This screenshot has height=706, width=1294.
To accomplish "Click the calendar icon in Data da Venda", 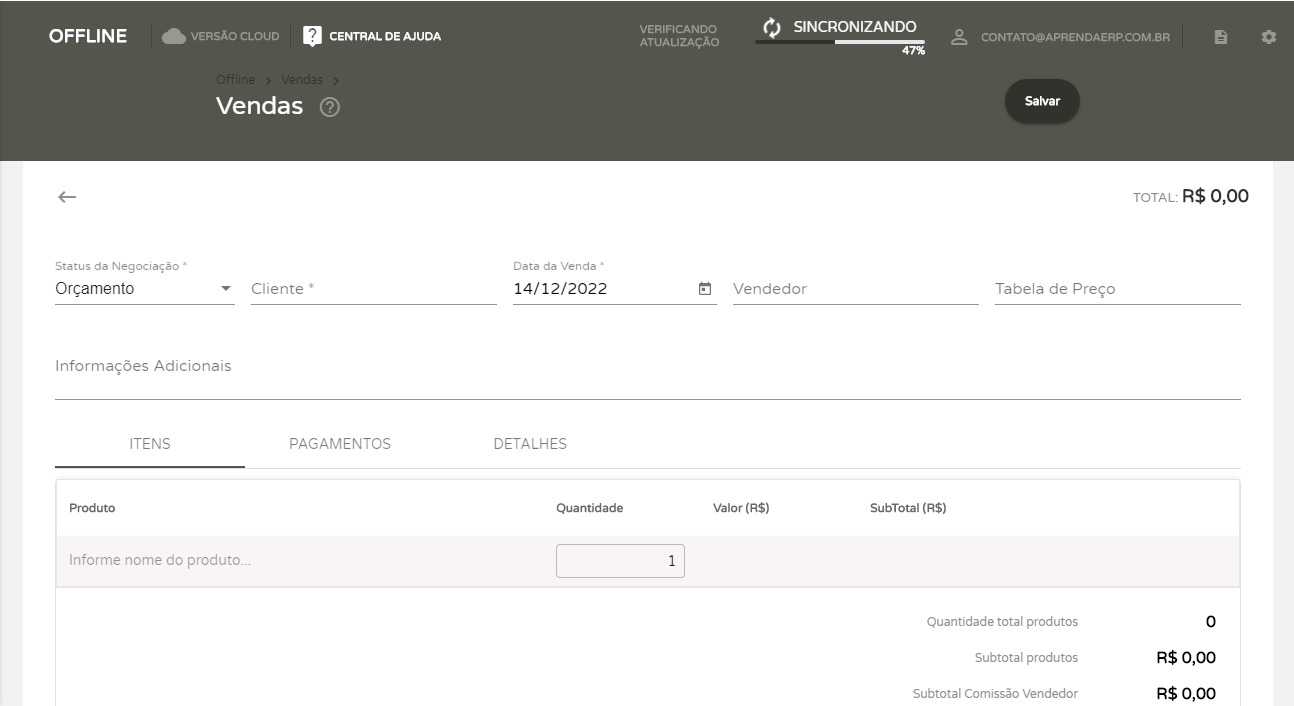I will pyautogui.click(x=705, y=289).
